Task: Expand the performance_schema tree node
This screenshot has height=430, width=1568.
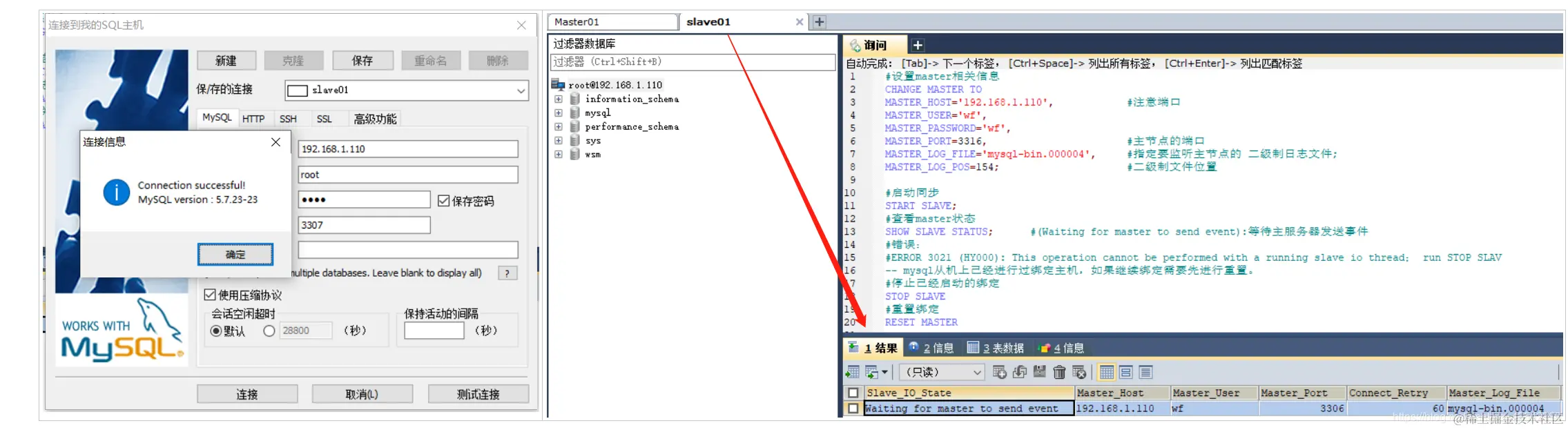Action: coord(558,126)
